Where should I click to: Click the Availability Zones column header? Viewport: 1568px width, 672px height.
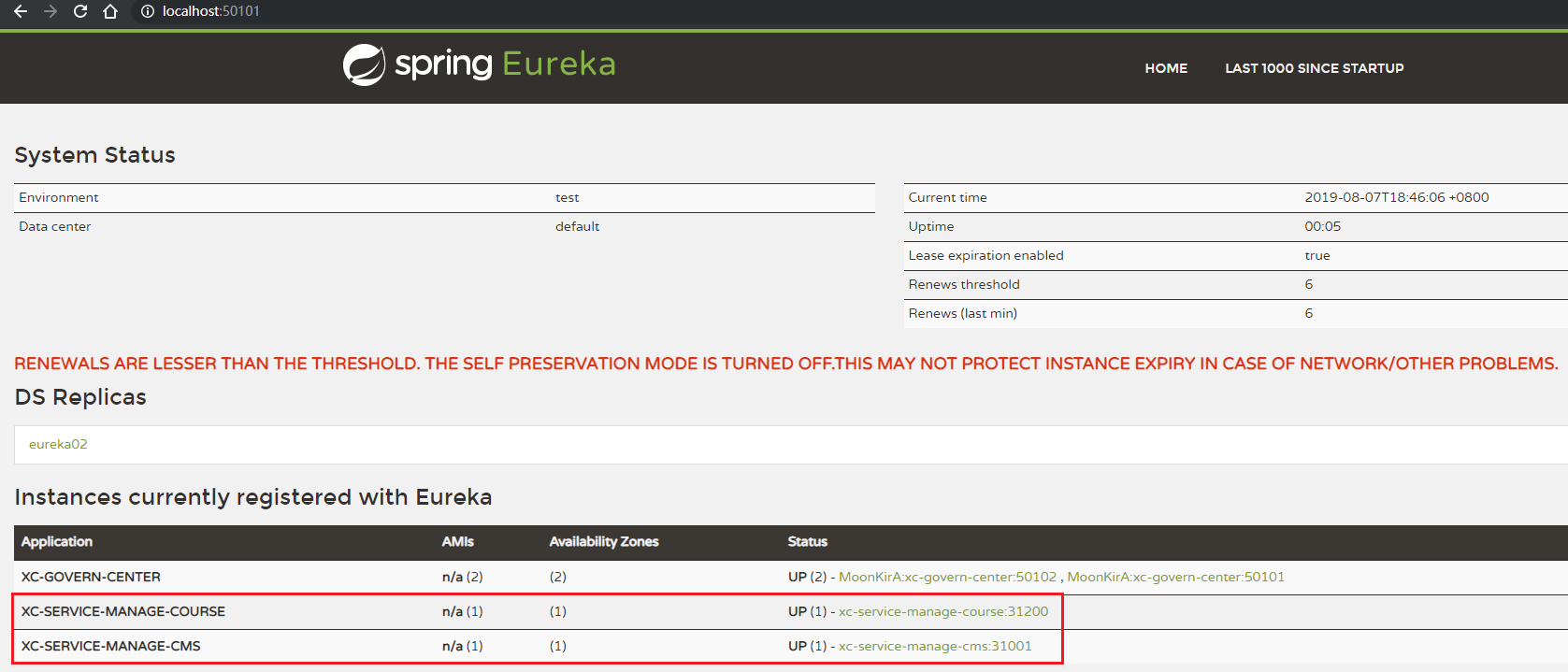click(x=604, y=542)
